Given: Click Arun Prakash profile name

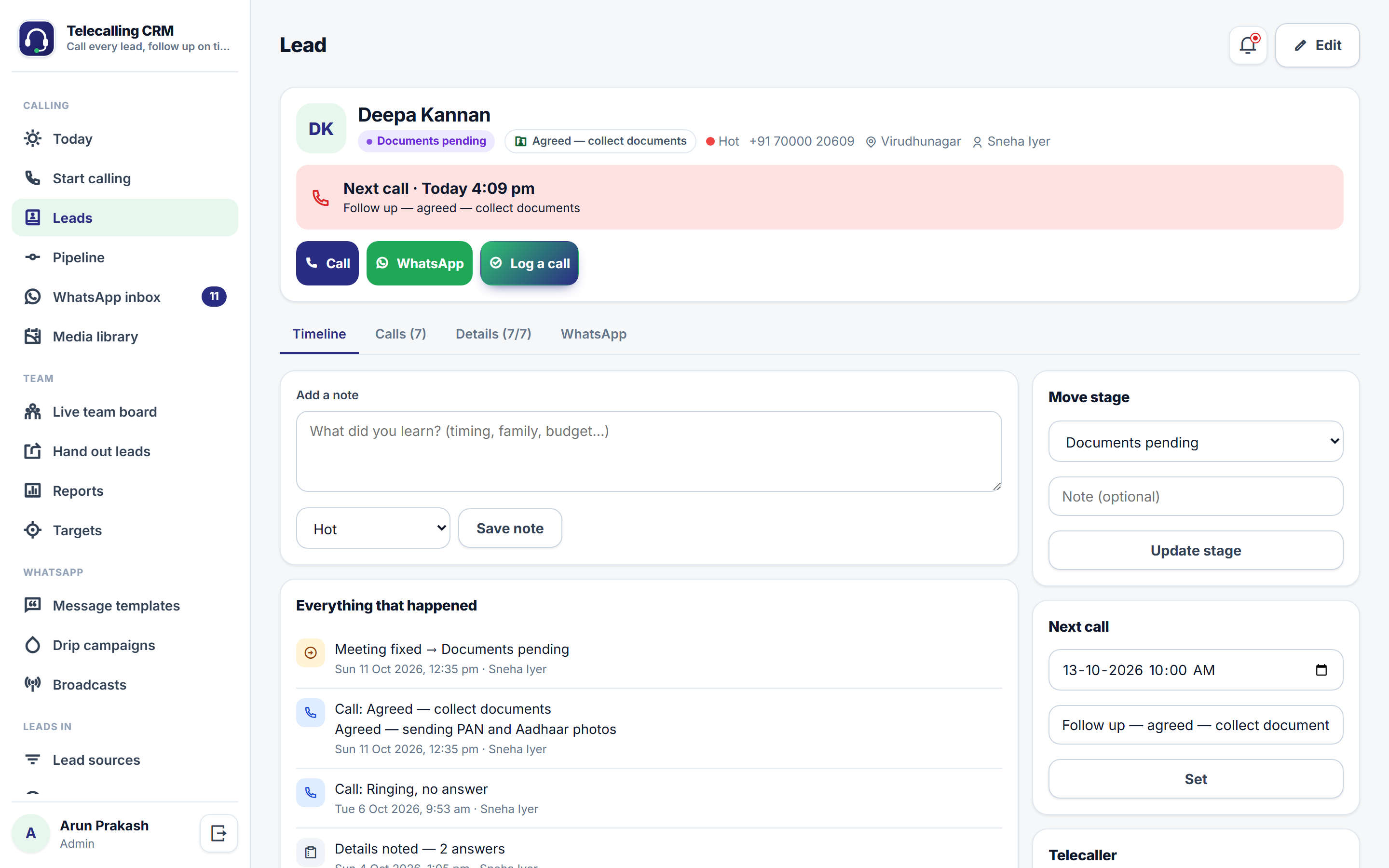Looking at the screenshot, I should [104, 826].
